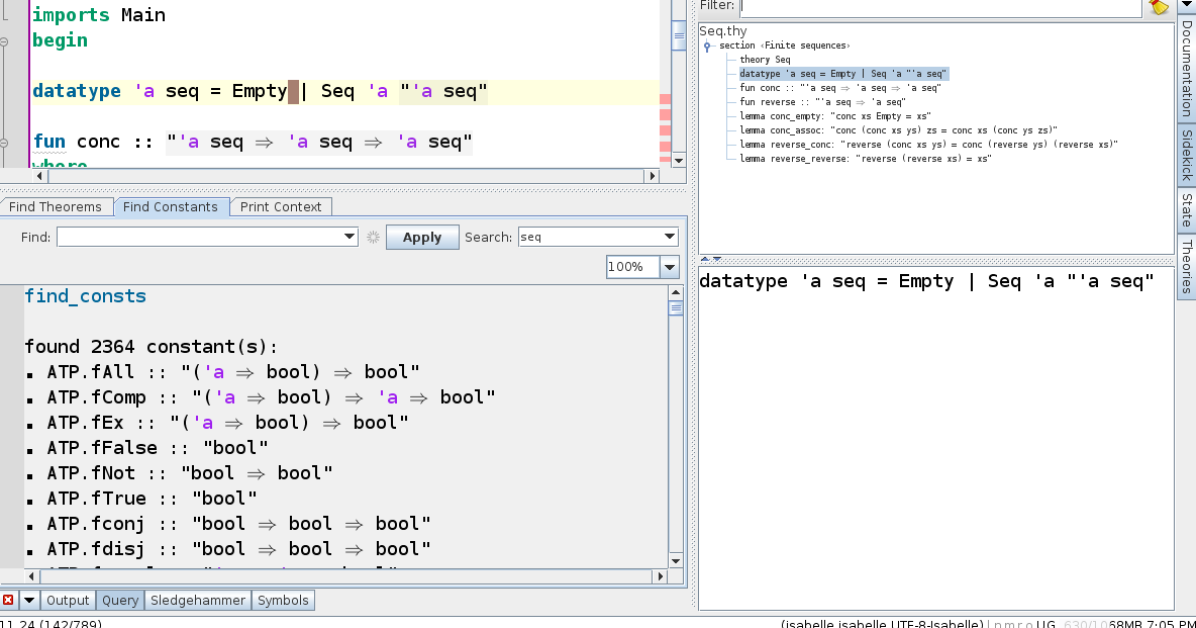Open the Sledgehammer panel
This screenshot has height=628, width=1196.
click(x=197, y=600)
